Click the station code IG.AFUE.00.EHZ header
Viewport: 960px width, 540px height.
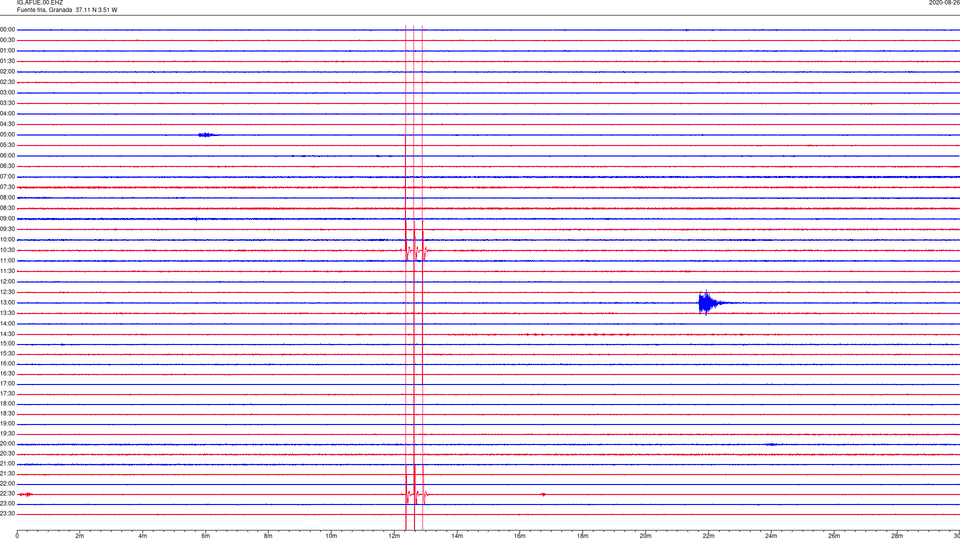pos(39,3)
